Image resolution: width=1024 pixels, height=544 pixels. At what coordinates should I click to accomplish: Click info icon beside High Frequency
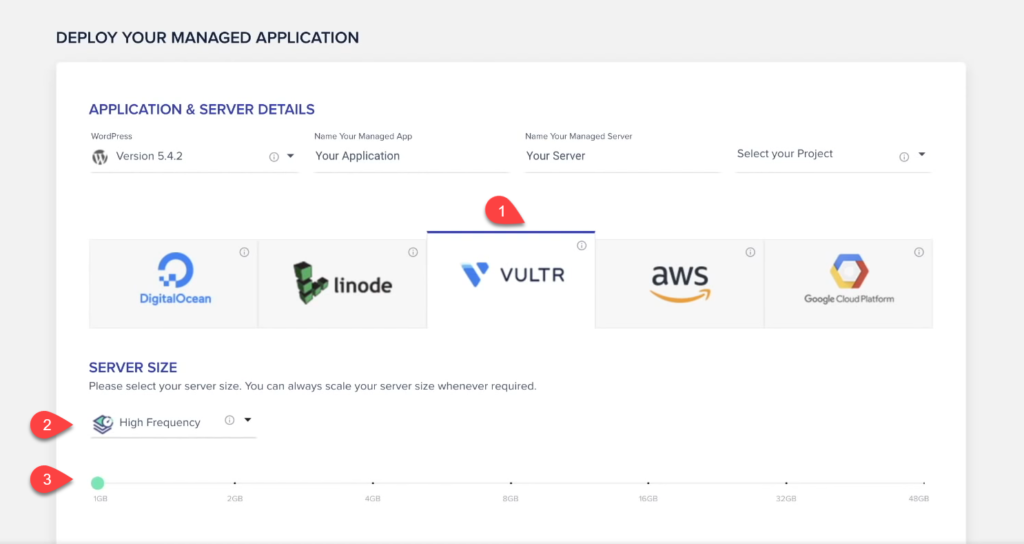(229, 420)
